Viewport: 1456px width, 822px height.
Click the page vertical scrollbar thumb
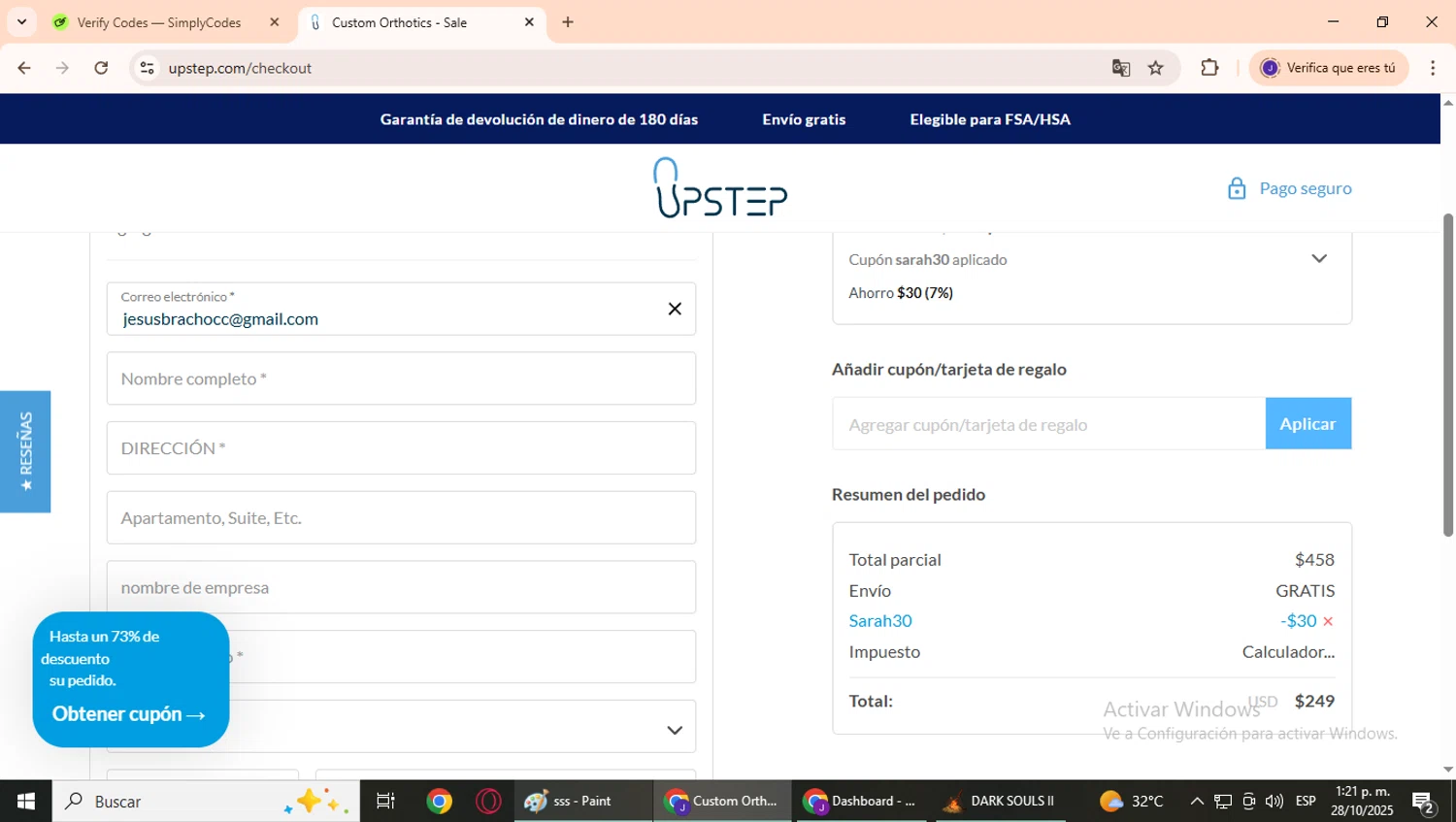[x=1447, y=375]
